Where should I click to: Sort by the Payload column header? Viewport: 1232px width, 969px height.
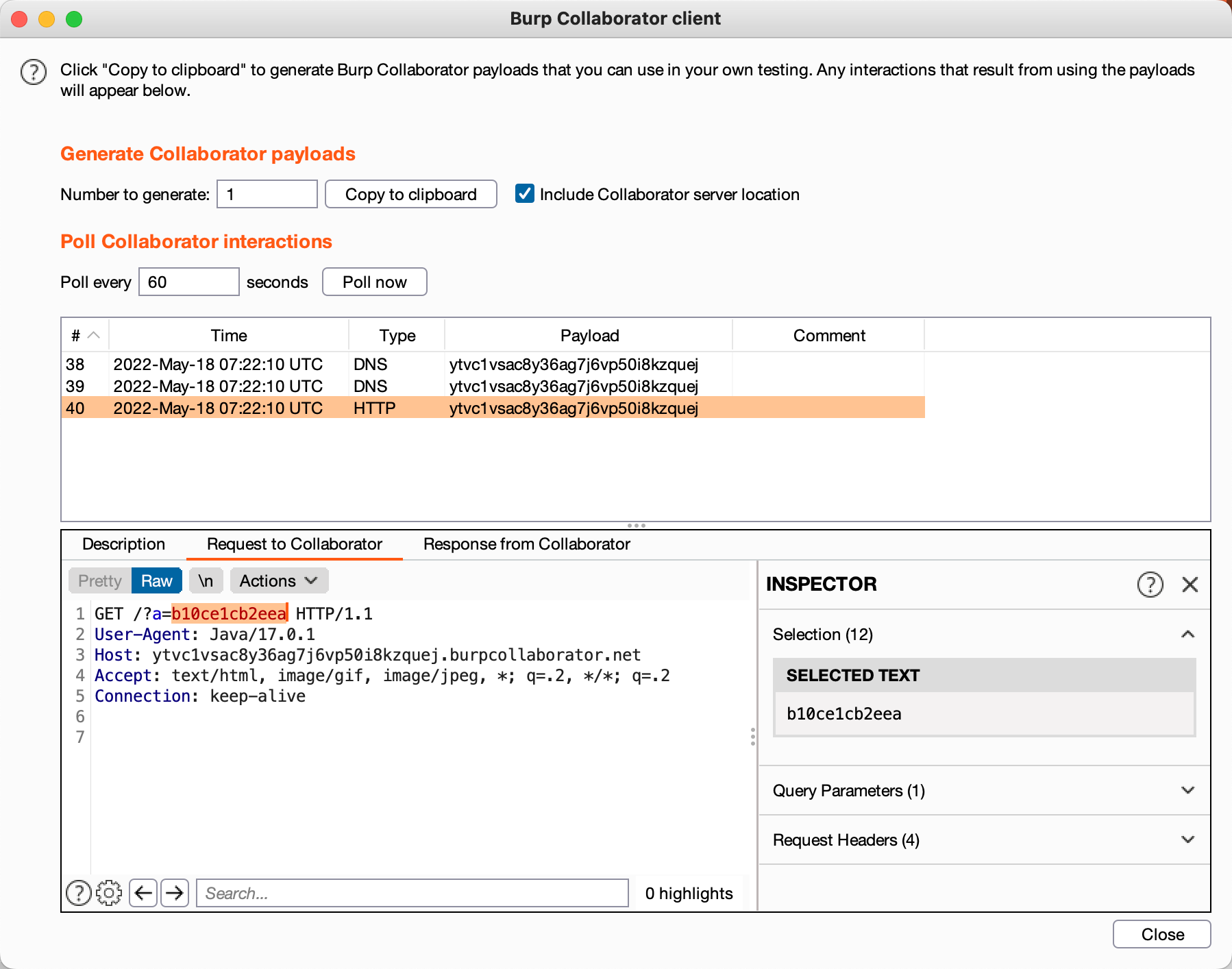point(589,336)
